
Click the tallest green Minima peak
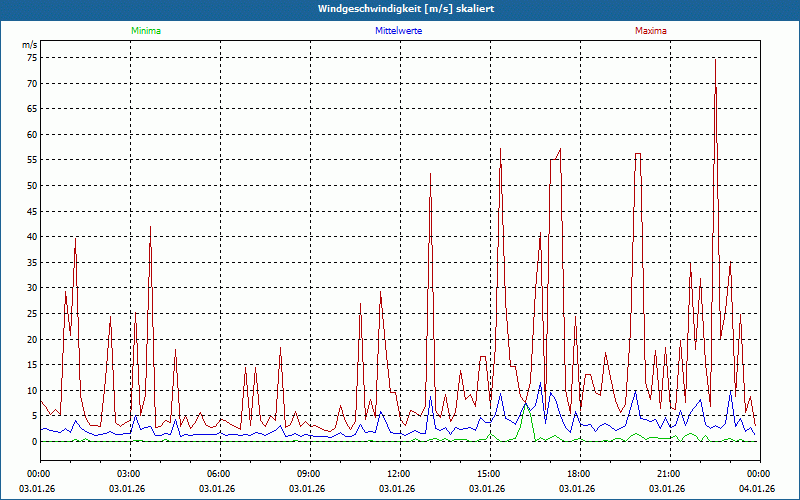[x=526, y=404]
